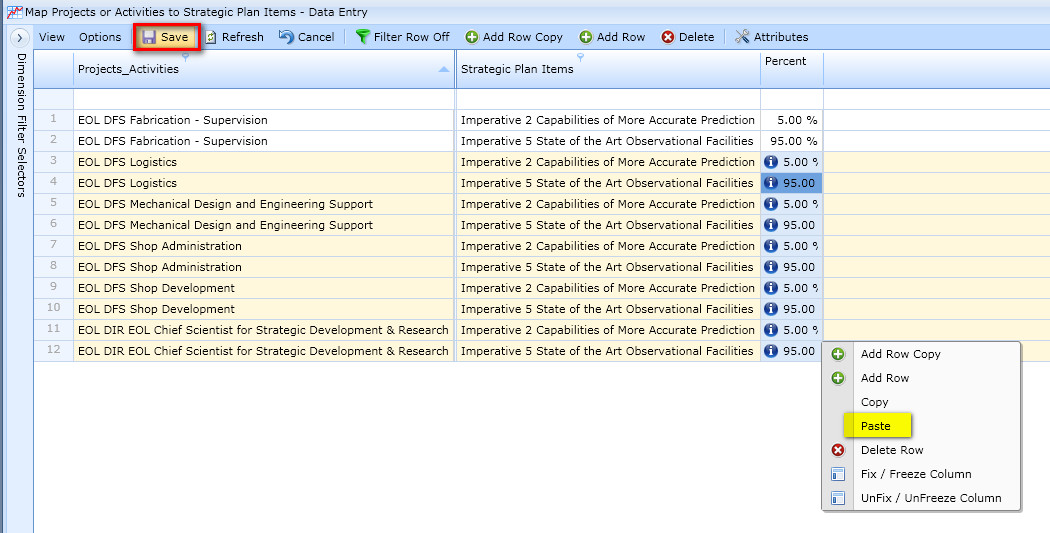Select row 7 Imperative 2 Strategic Plan cell
Viewport: 1050px width, 533px height.
[608, 246]
